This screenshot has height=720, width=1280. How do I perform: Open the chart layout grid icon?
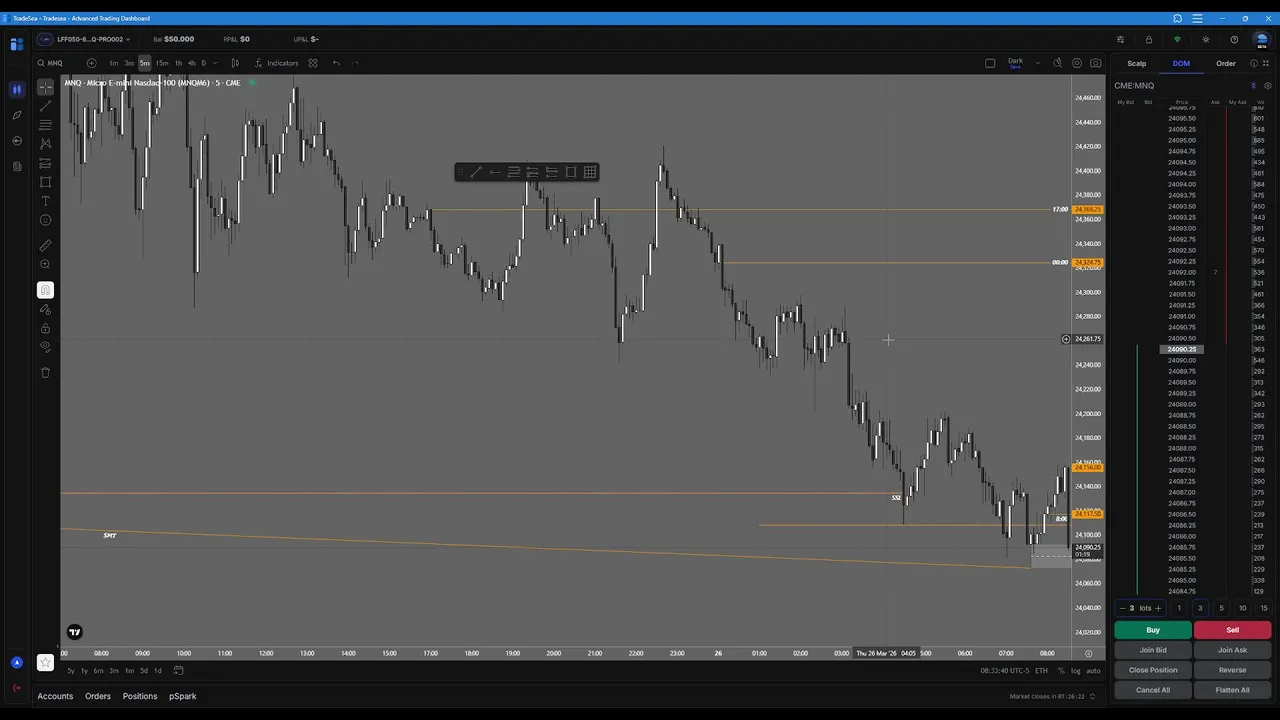313,63
